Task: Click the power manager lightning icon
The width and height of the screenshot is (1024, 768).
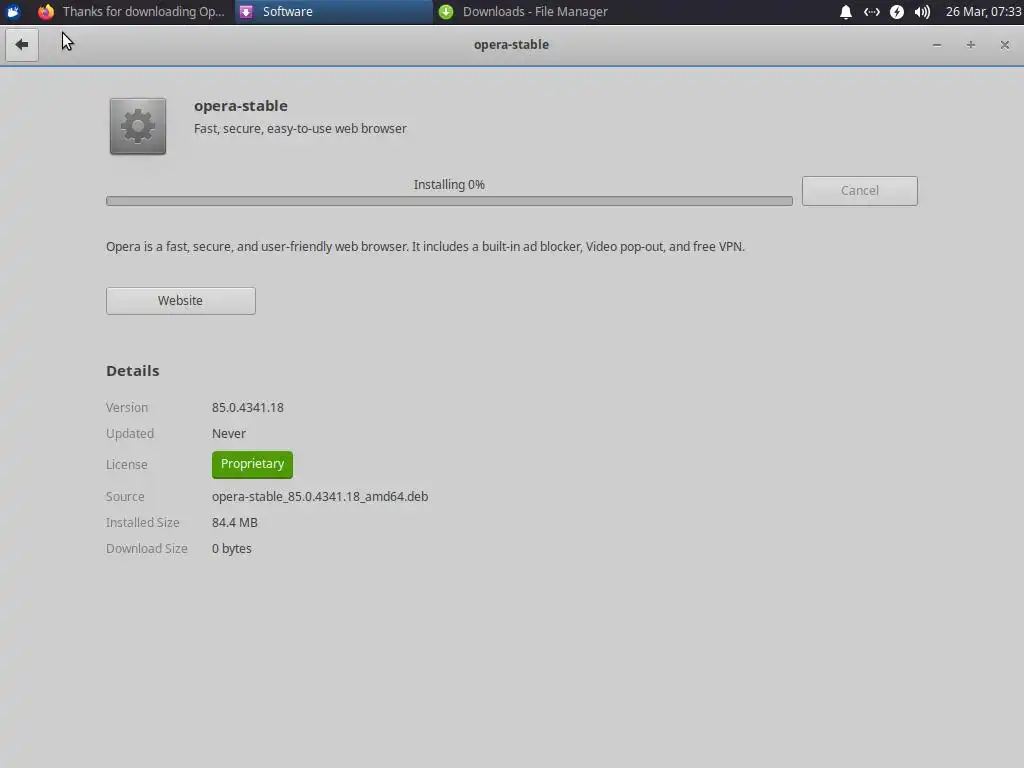Action: click(x=897, y=12)
